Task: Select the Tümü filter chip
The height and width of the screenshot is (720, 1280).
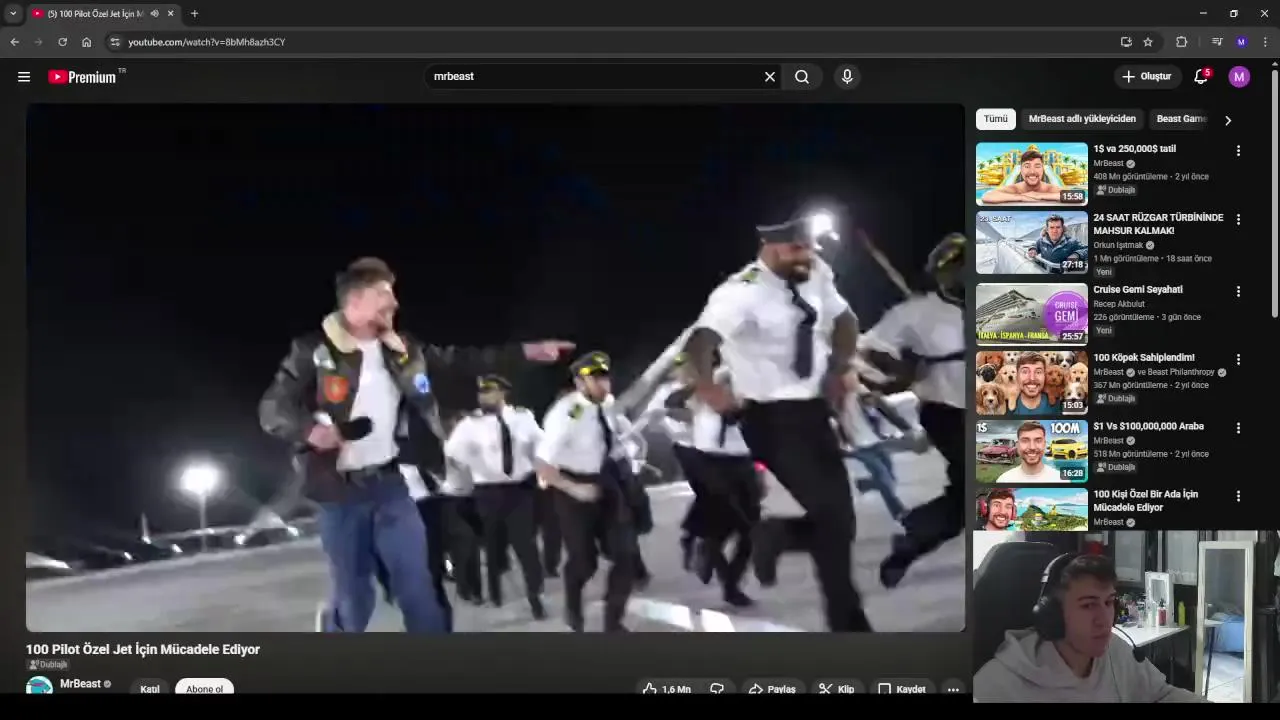Action: 996,119
